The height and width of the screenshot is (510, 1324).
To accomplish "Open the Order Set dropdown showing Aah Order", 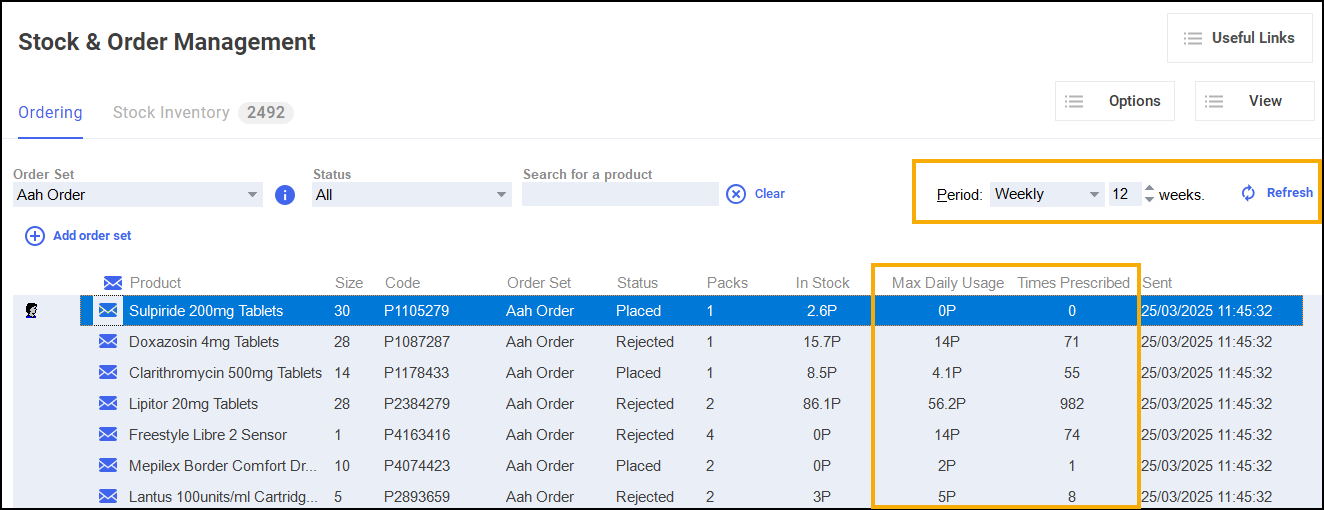I will click(x=138, y=195).
